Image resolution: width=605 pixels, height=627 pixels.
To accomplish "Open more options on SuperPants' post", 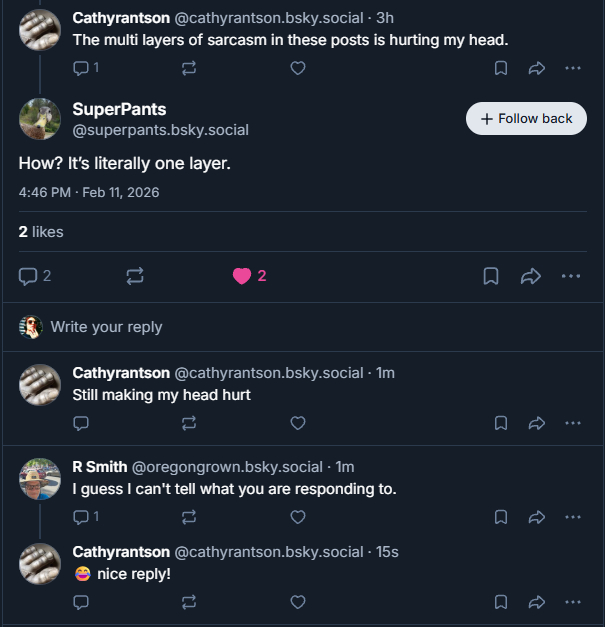I will (x=571, y=276).
